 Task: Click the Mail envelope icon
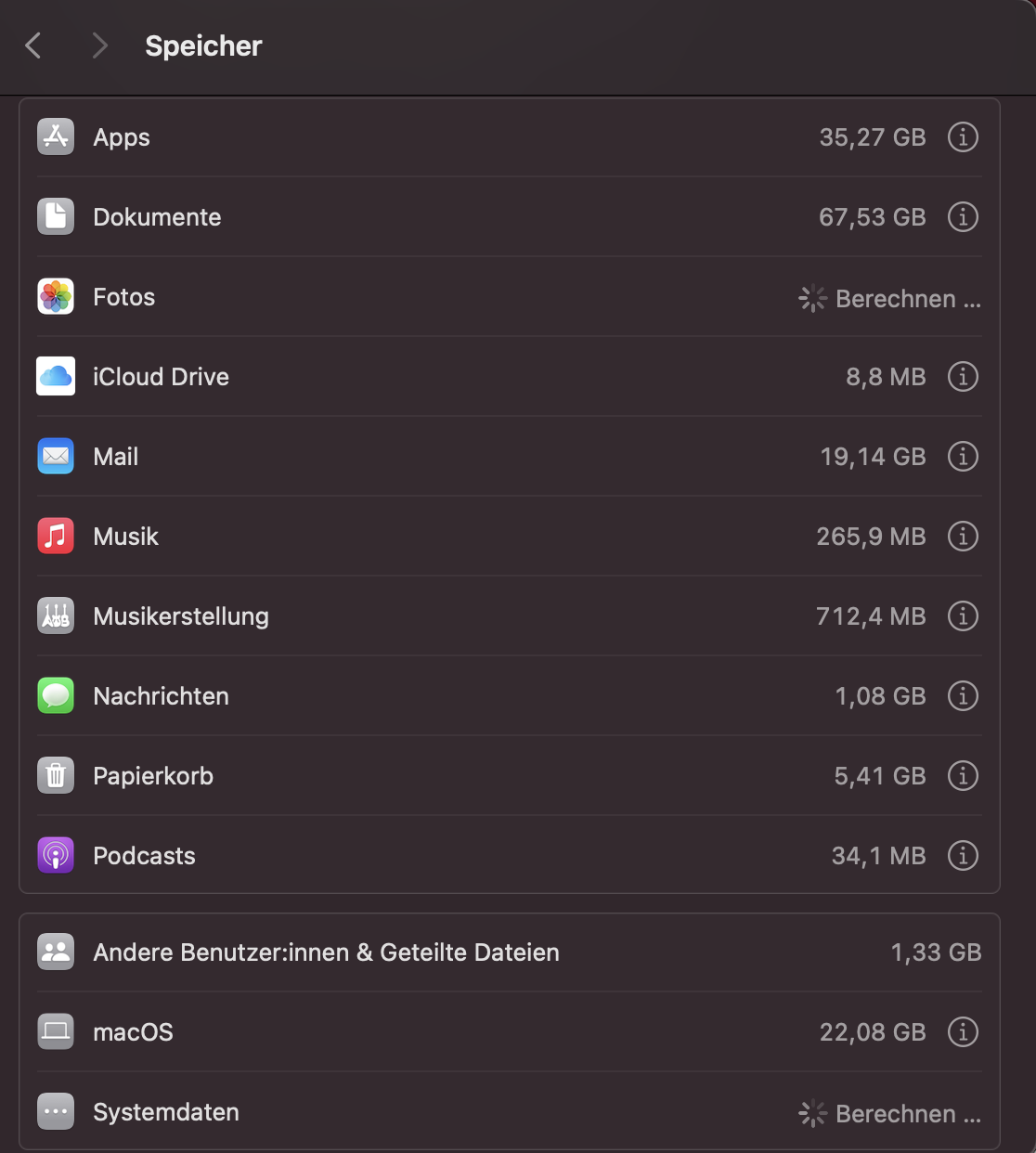(56, 457)
